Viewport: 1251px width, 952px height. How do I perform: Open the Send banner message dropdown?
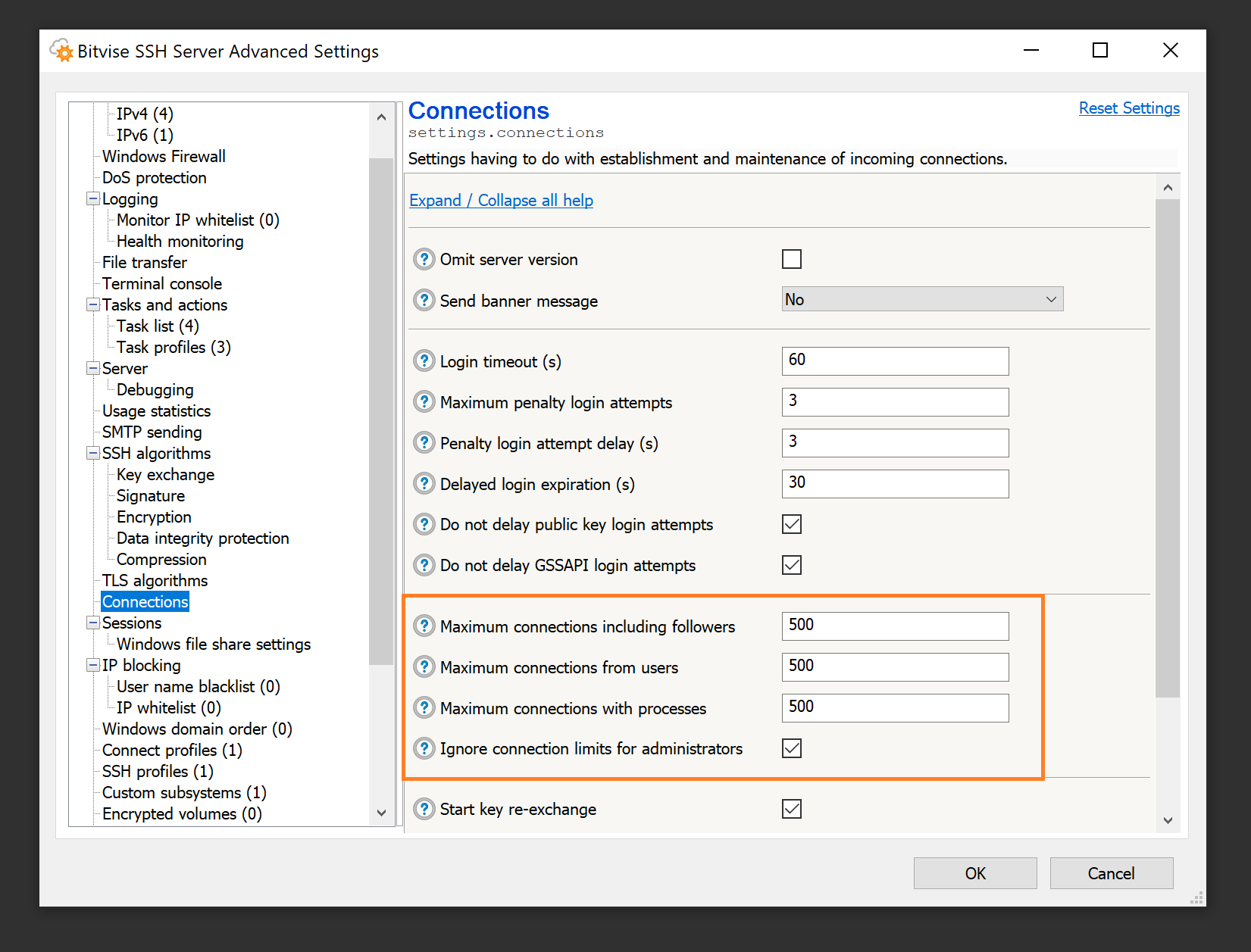pyautogui.click(x=922, y=299)
